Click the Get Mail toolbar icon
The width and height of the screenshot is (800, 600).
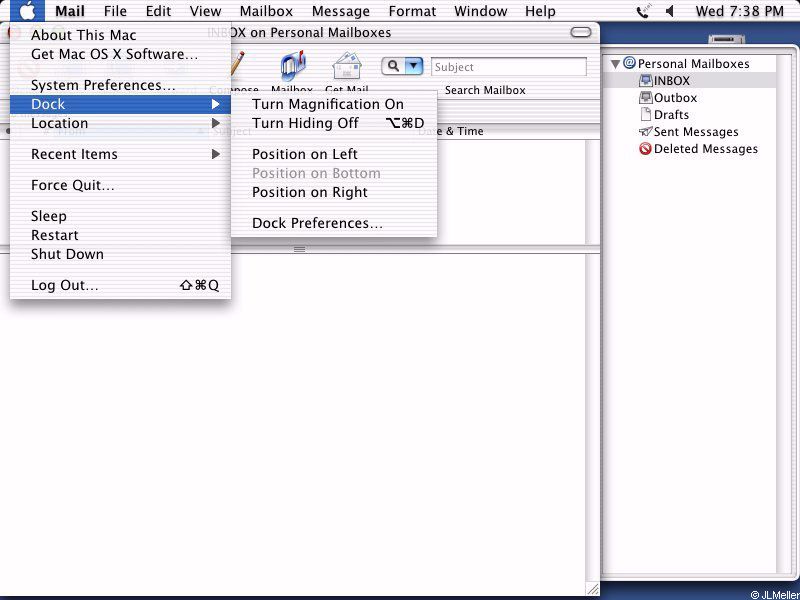[347, 66]
